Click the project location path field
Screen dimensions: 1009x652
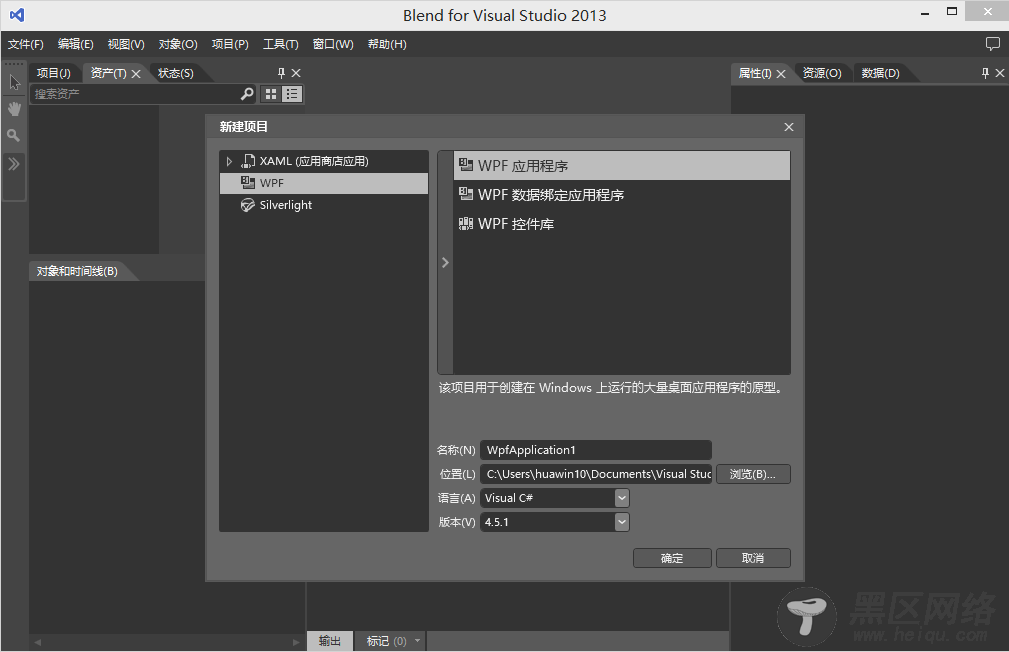click(596, 474)
